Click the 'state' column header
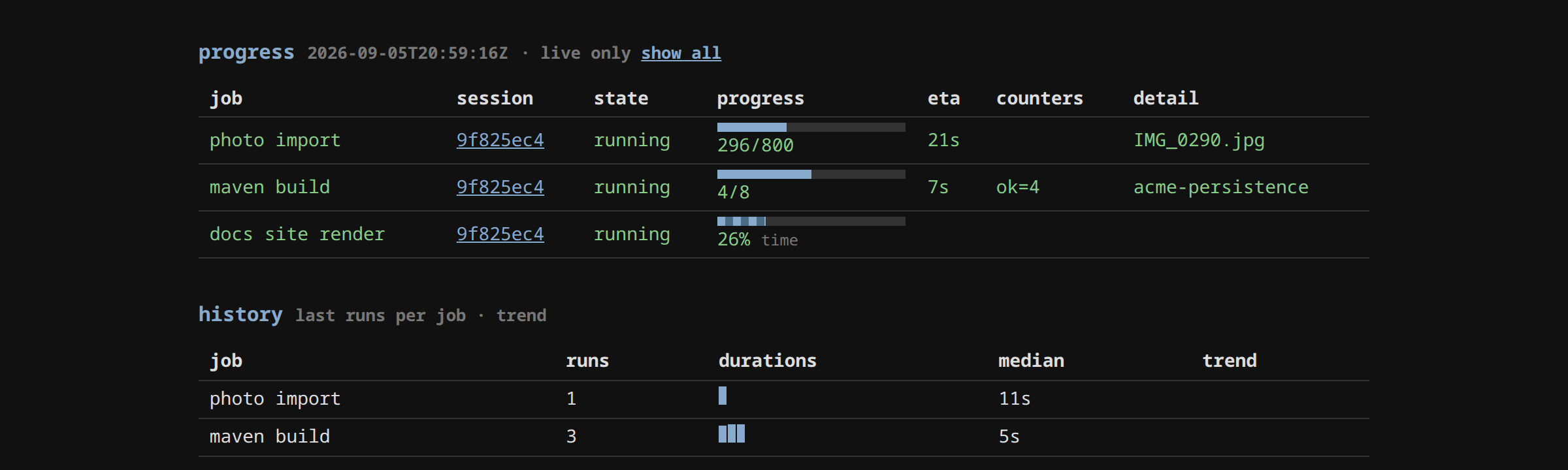 [621, 99]
